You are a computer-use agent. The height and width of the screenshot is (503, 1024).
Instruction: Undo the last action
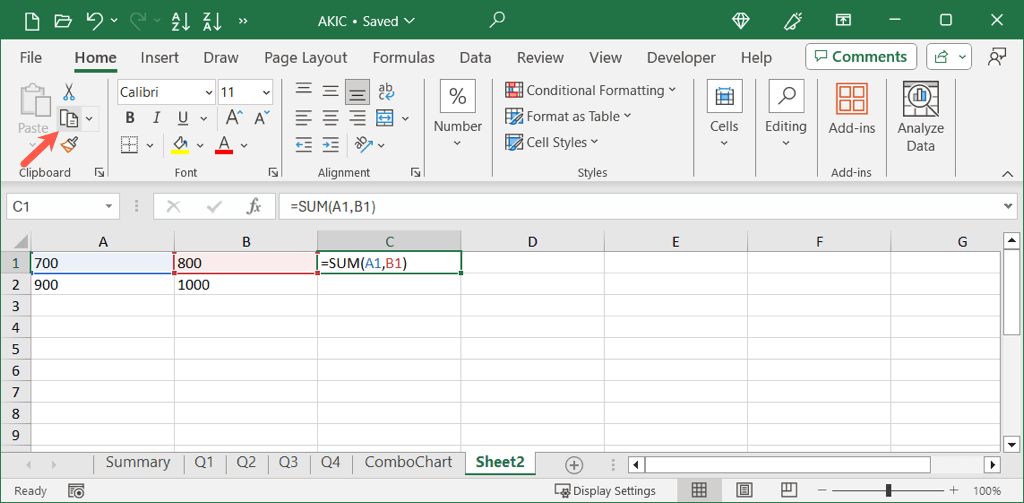tap(95, 21)
